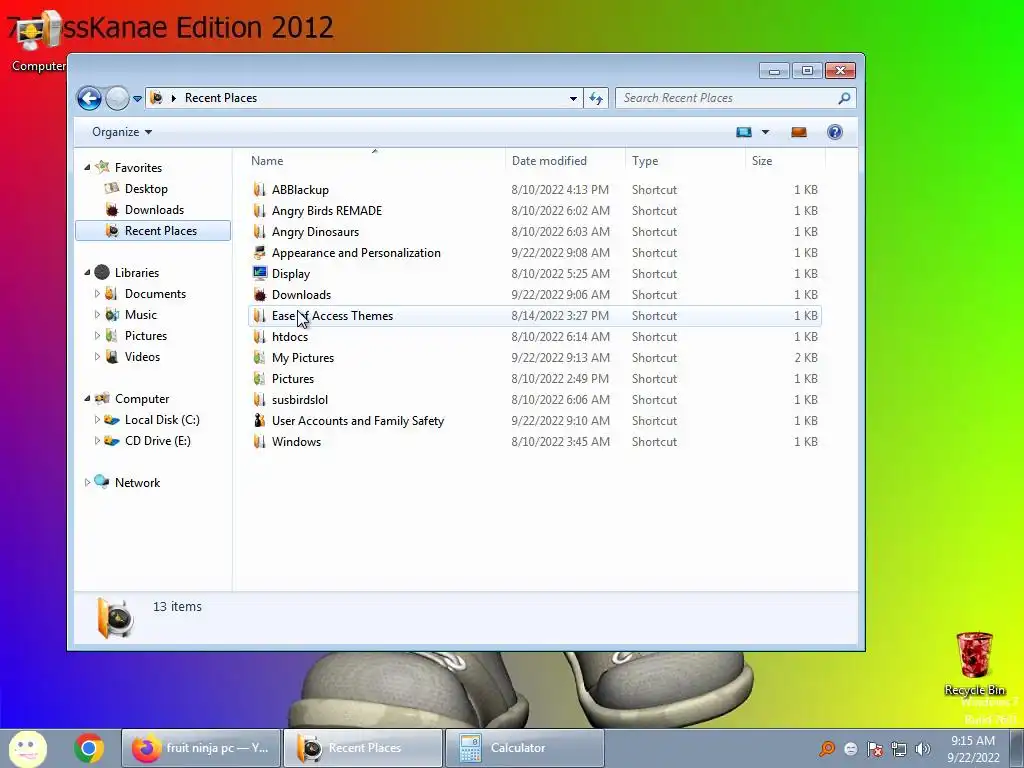This screenshot has height=768, width=1024.
Task: Click User Accounts and Family Safety icon
Action: click(259, 421)
